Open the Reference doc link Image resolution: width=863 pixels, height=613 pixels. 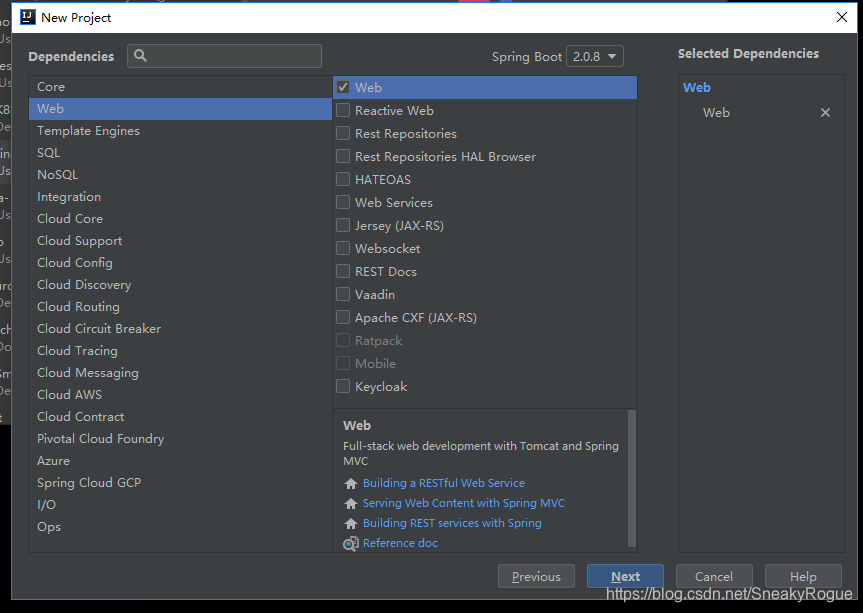[400, 543]
